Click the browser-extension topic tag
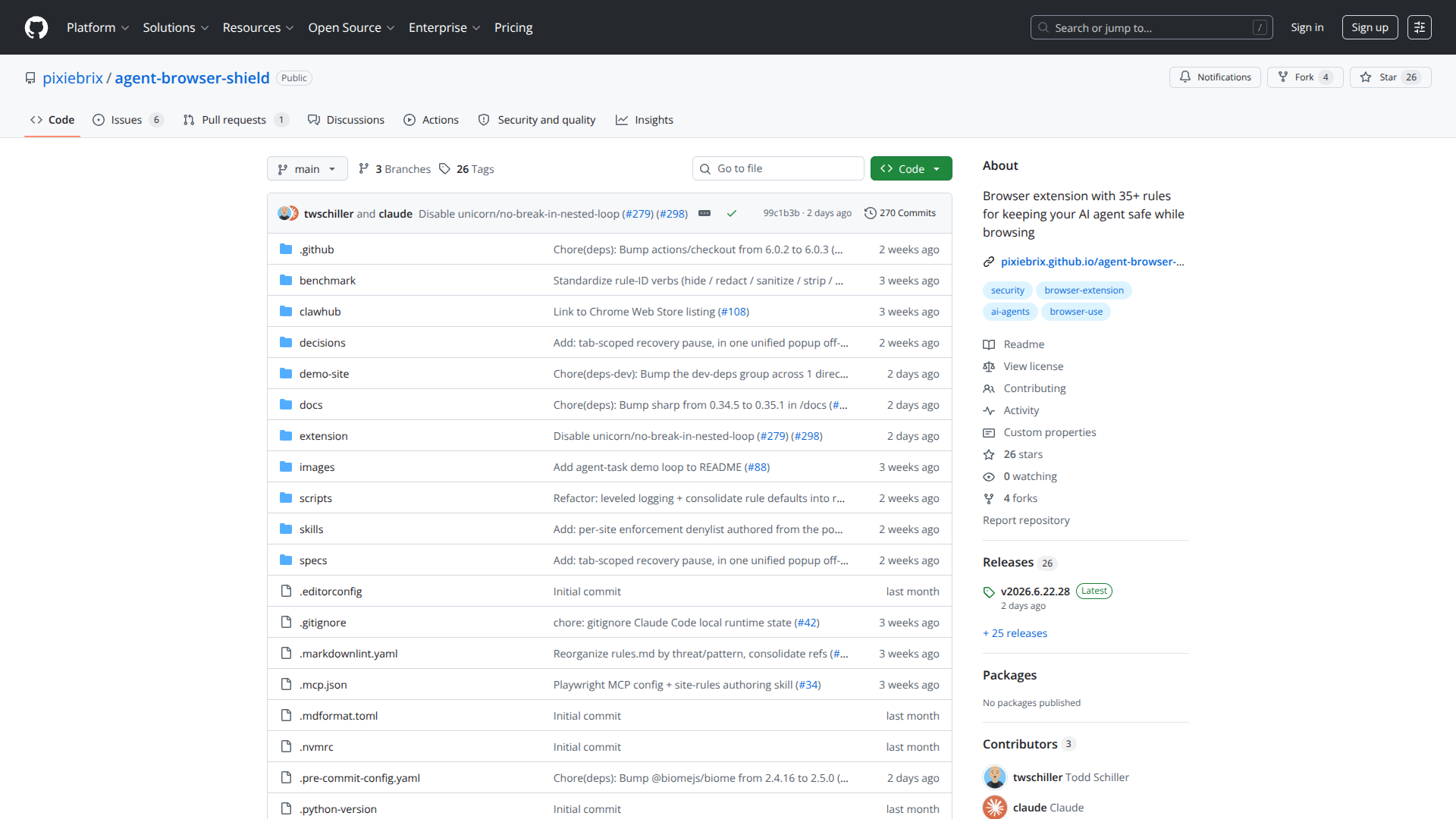1456x819 pixels. [x=1084, y=290]
